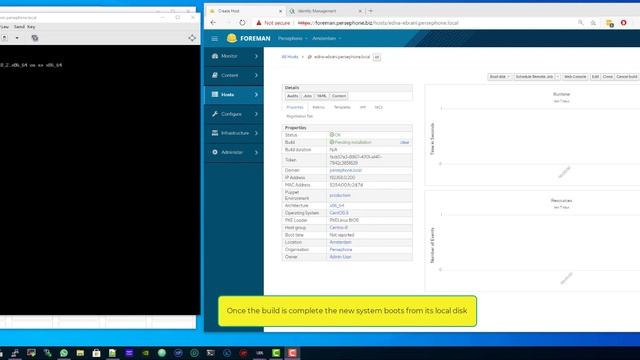This screenshot has width=640, height=360.
Task: Expand the Hosts menu chevron
Action: 256,94
